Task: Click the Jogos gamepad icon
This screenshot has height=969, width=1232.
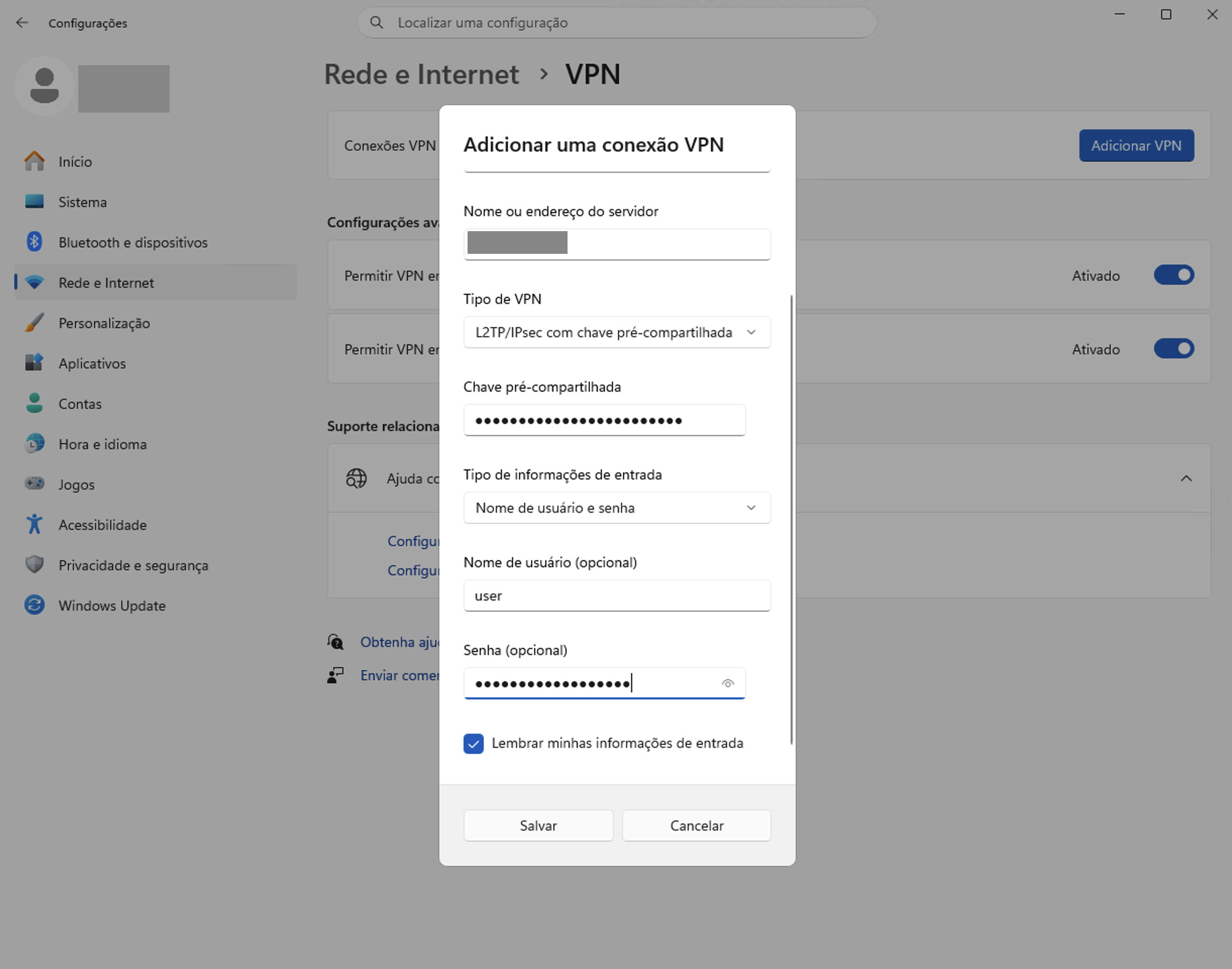Action: pyautogui.click(x=35, y=483)
